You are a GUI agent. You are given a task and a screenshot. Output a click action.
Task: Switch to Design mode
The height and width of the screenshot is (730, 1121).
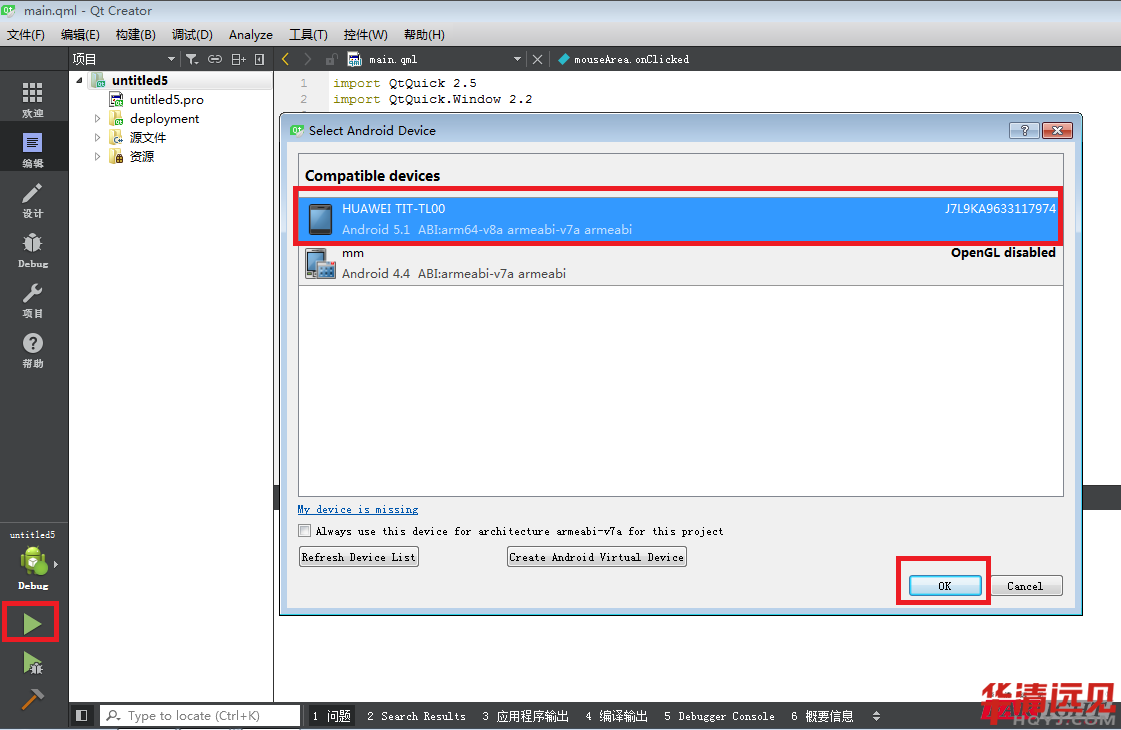[33, 199]
